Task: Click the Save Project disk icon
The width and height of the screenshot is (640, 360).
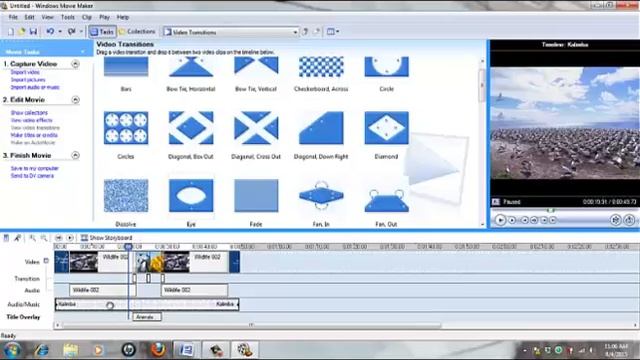Action: [33, 31]
